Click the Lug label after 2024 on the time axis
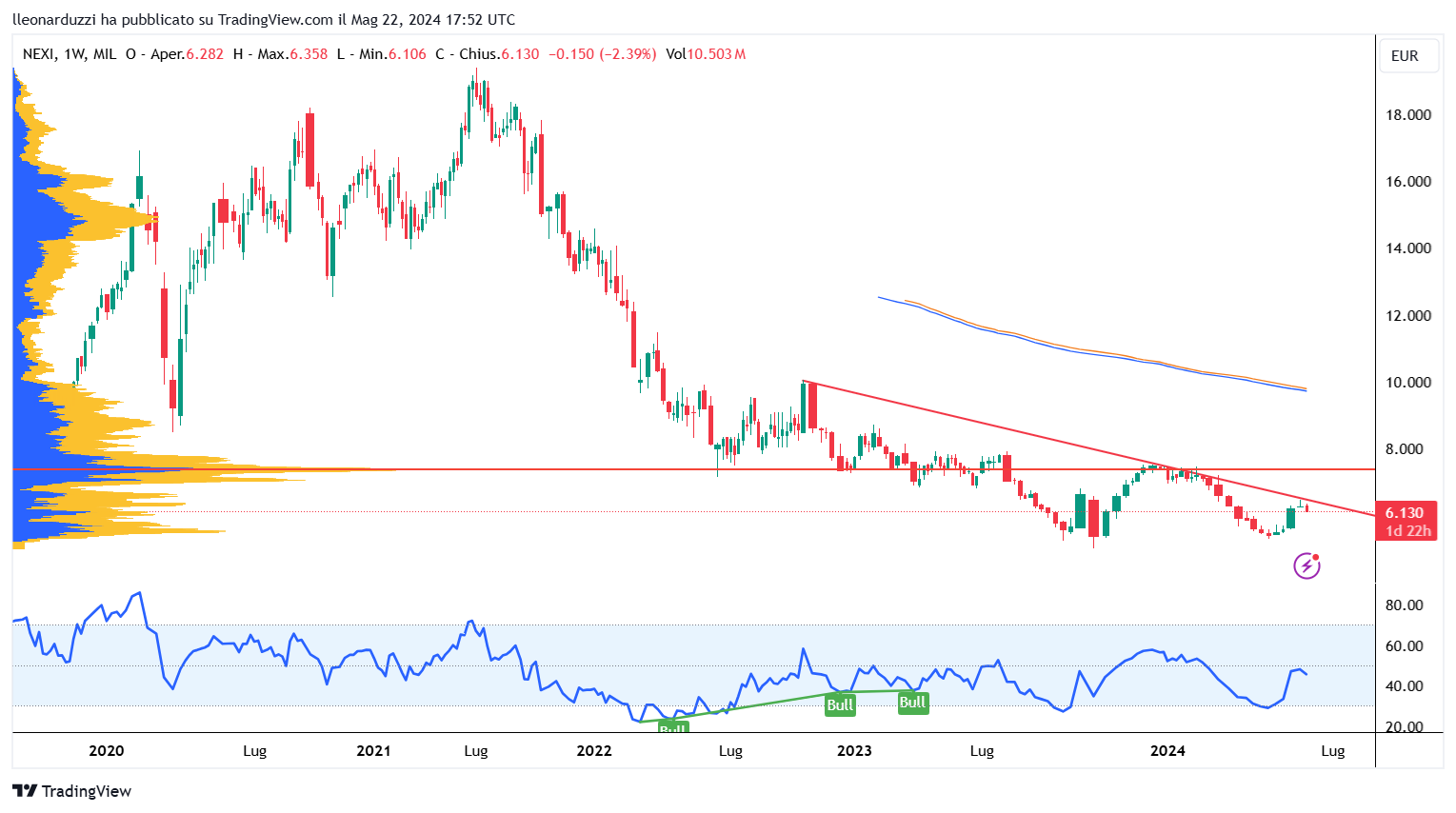 [x=1333, y=751]
